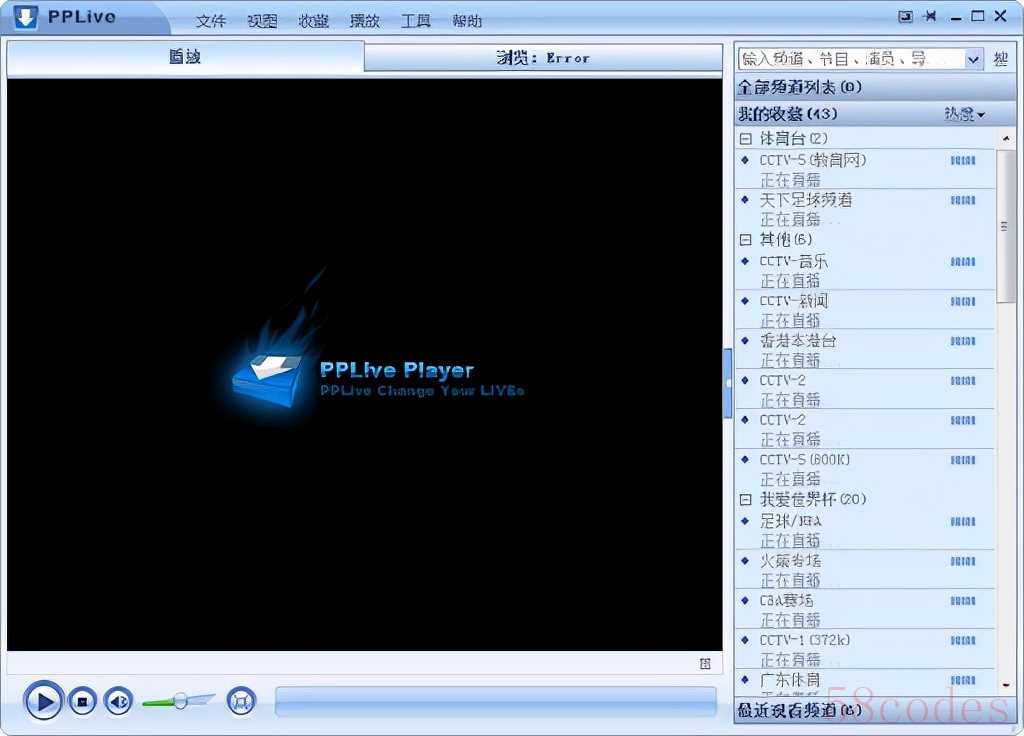Click 正在直播 status under CCTV-新闻

790,321
